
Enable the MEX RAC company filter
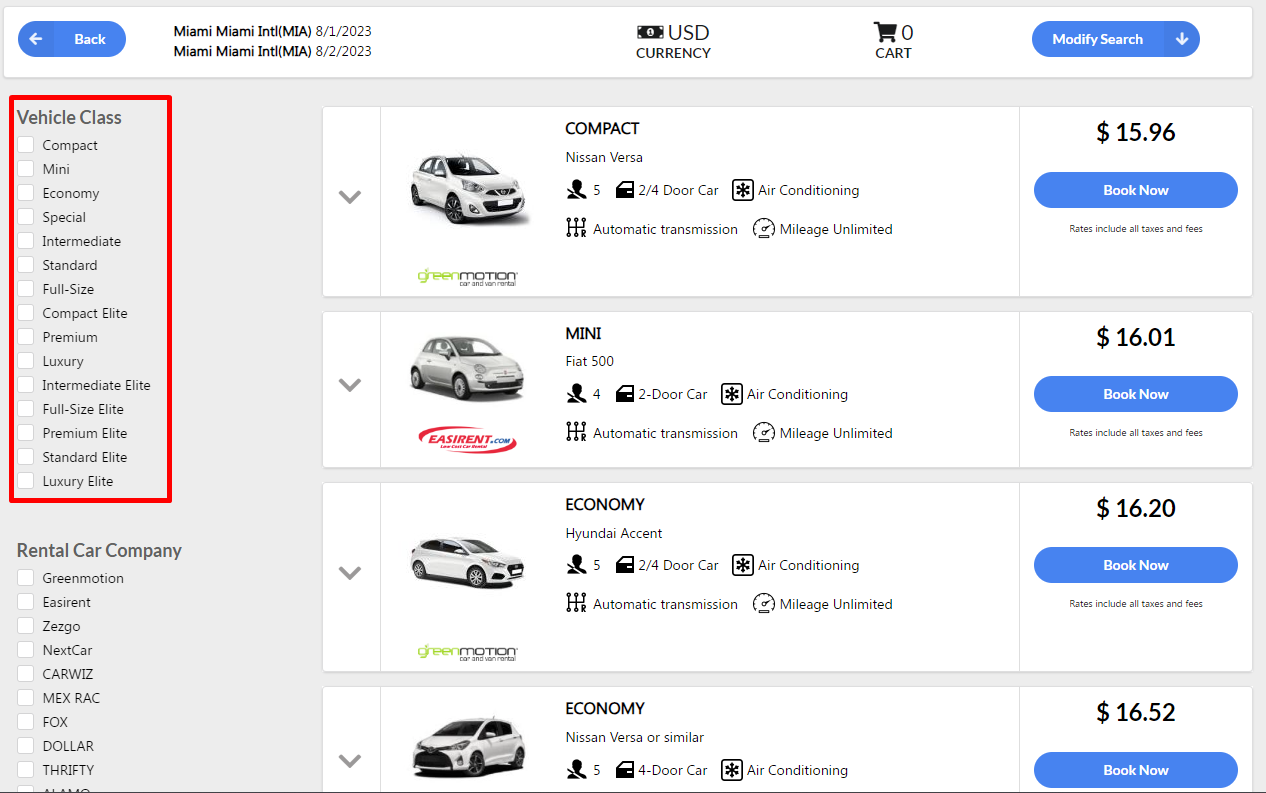(26, 698)
